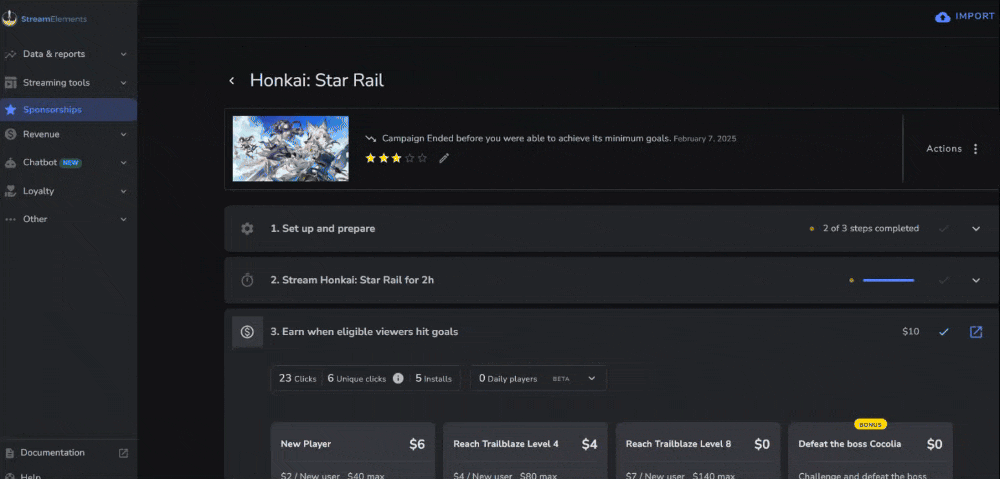Click the blue checkmark in step 3
Image resolution: width=1000 pixels, height=479 pixels.
click(x=944, y=332)
